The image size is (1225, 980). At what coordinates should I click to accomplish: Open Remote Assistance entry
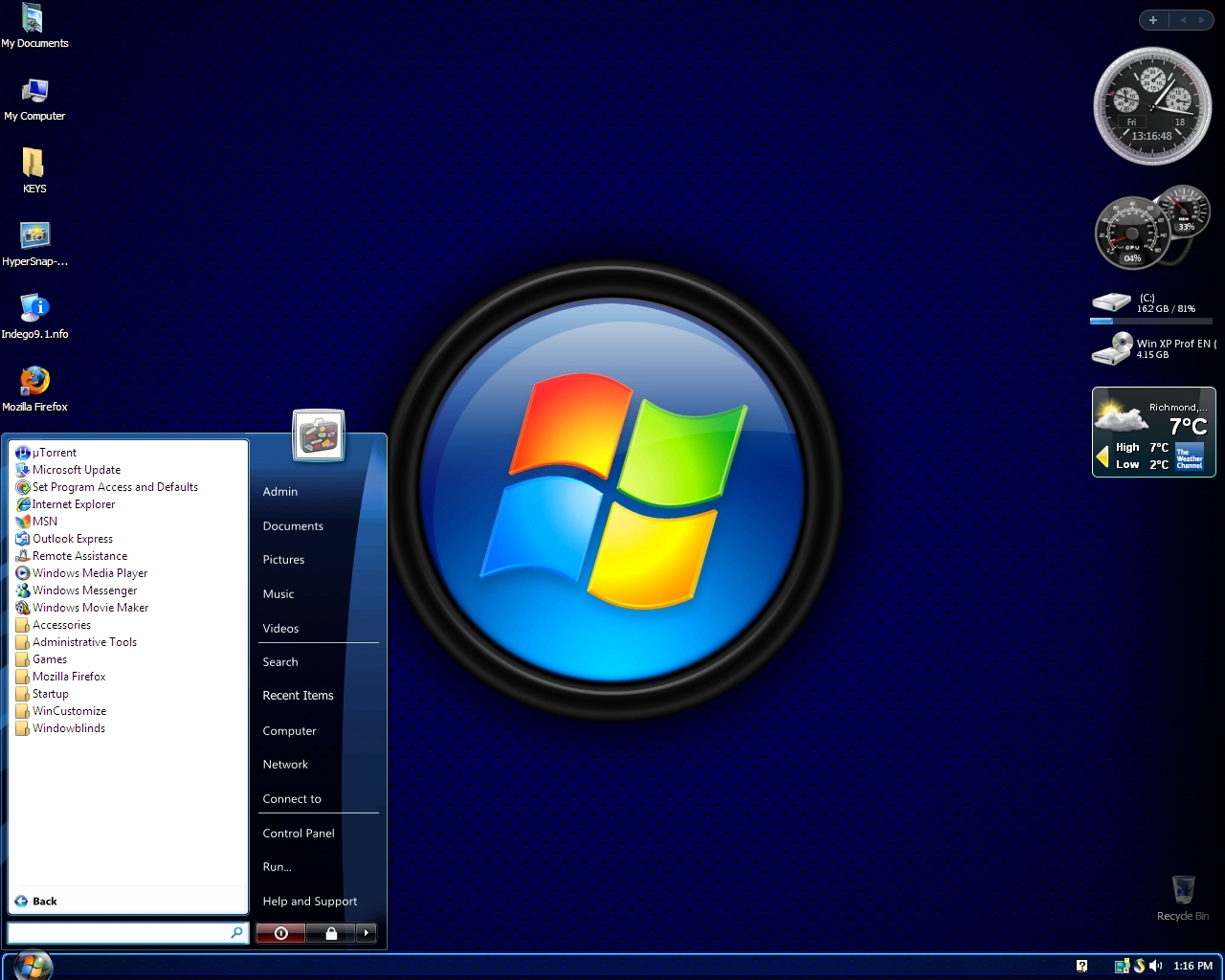72,556
